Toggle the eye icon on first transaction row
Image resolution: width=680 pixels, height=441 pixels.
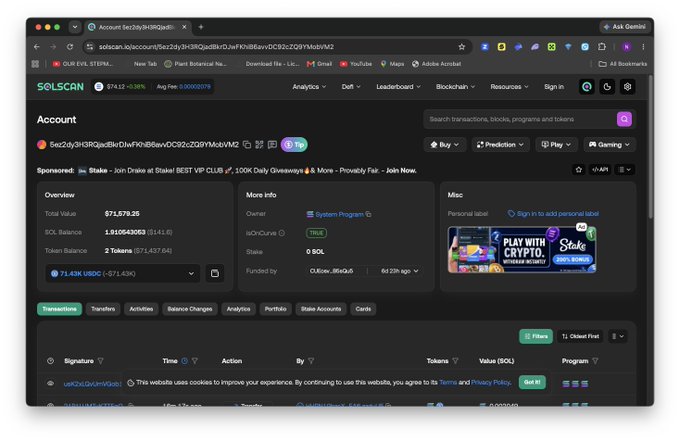click(x=50, y=383)
